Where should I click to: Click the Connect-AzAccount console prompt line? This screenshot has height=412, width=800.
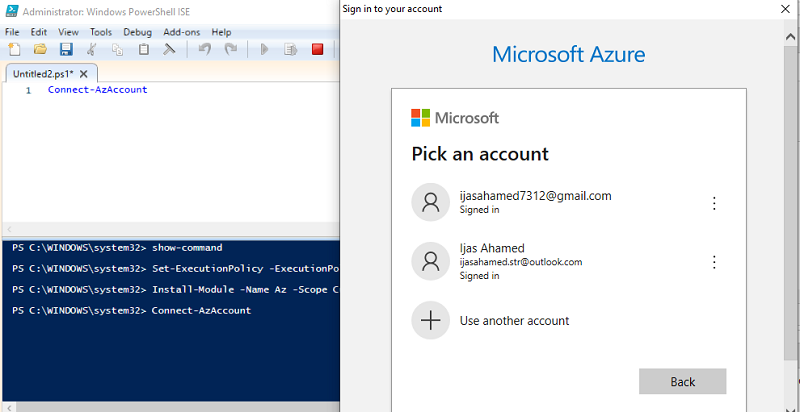[132, 311]
